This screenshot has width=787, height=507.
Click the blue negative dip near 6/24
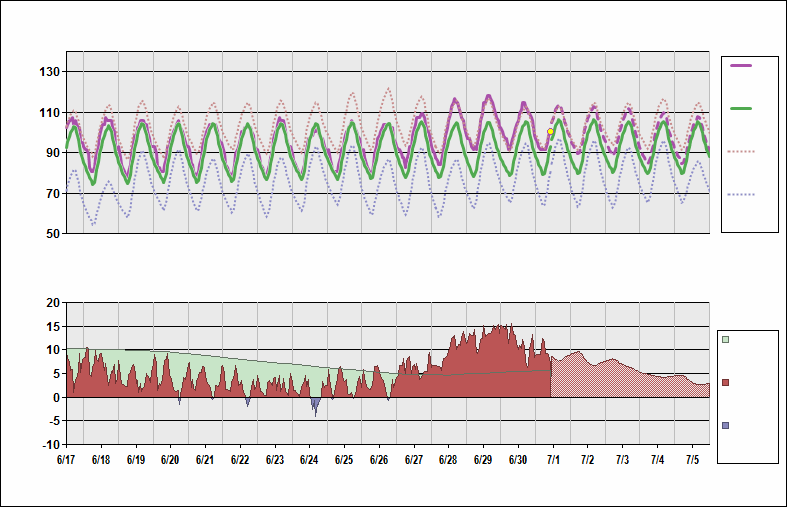315,405
